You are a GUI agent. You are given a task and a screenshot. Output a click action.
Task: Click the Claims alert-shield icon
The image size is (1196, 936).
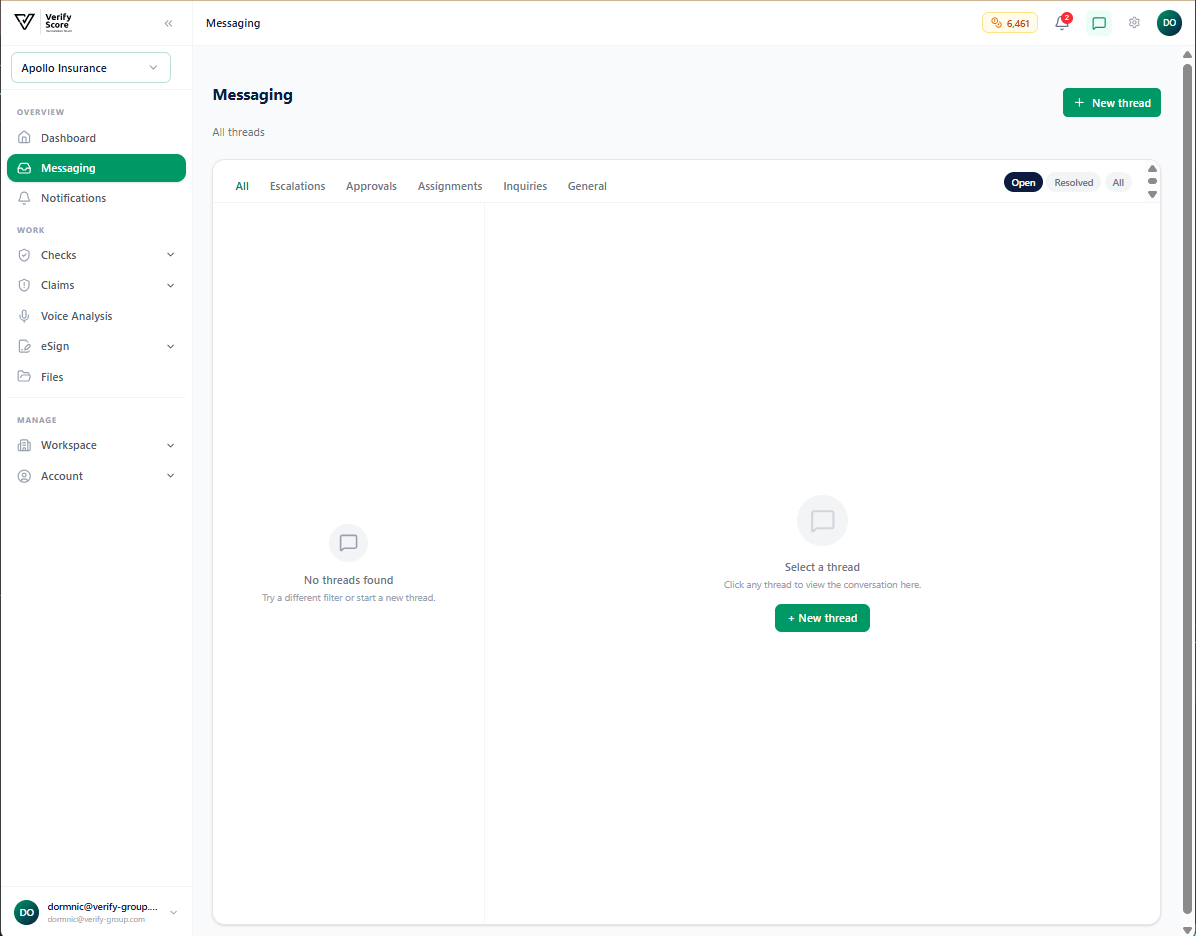click(24, 285)
